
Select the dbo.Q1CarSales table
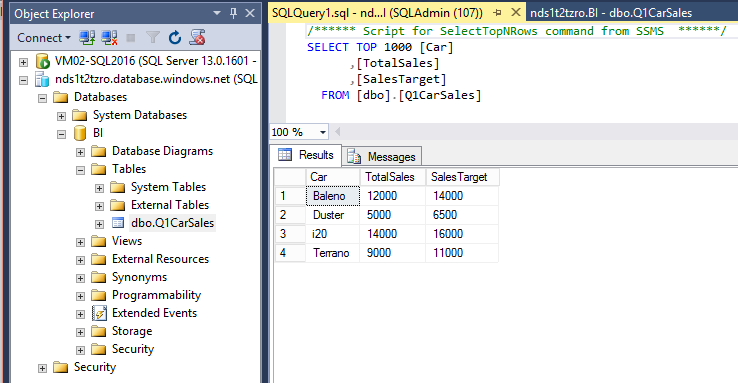[x=172, y=223]
